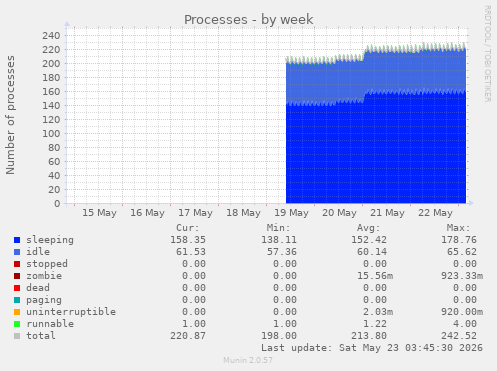Viewport: 497px width, 371px height.
Task: Select the "paging" legend label
Action: click(44, 300)
